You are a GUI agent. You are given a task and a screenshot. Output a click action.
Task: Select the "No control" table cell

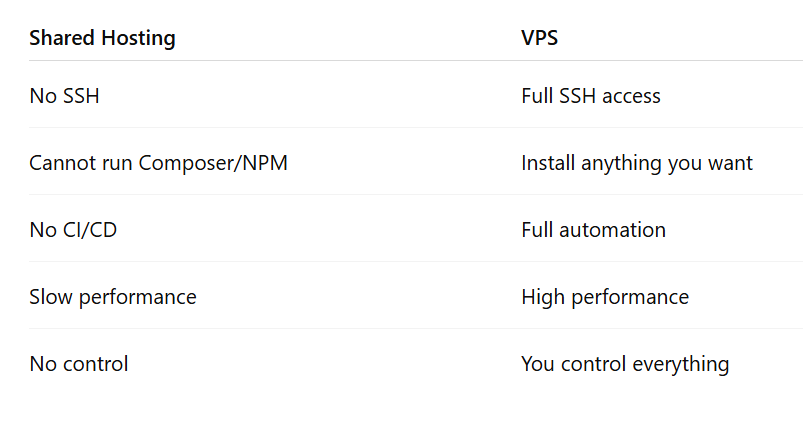78,364
